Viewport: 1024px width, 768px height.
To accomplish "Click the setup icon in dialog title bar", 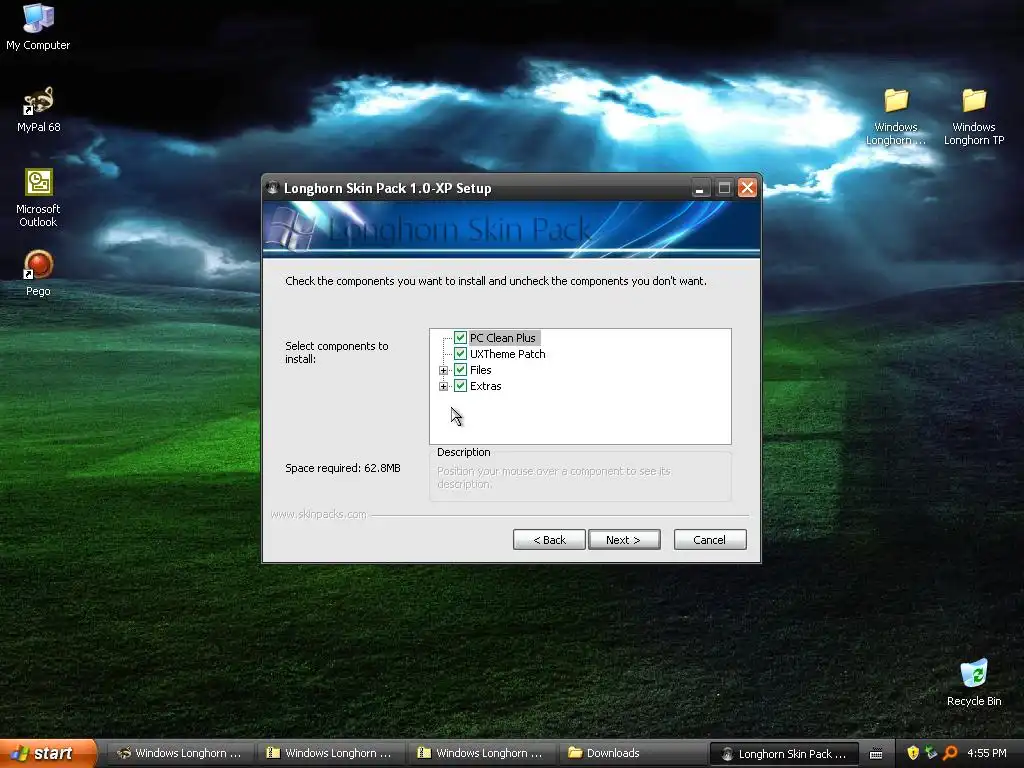I will point(272,188).
